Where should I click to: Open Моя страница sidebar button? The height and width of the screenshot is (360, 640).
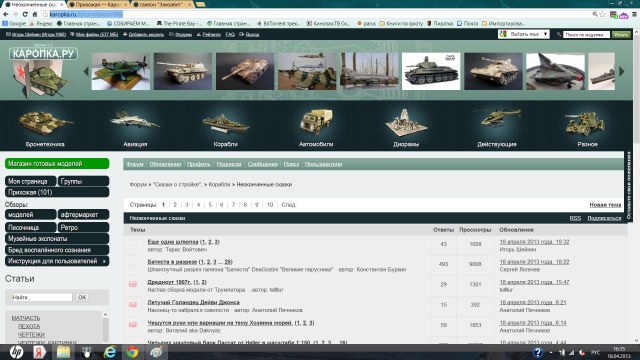(x=31, y=181)
